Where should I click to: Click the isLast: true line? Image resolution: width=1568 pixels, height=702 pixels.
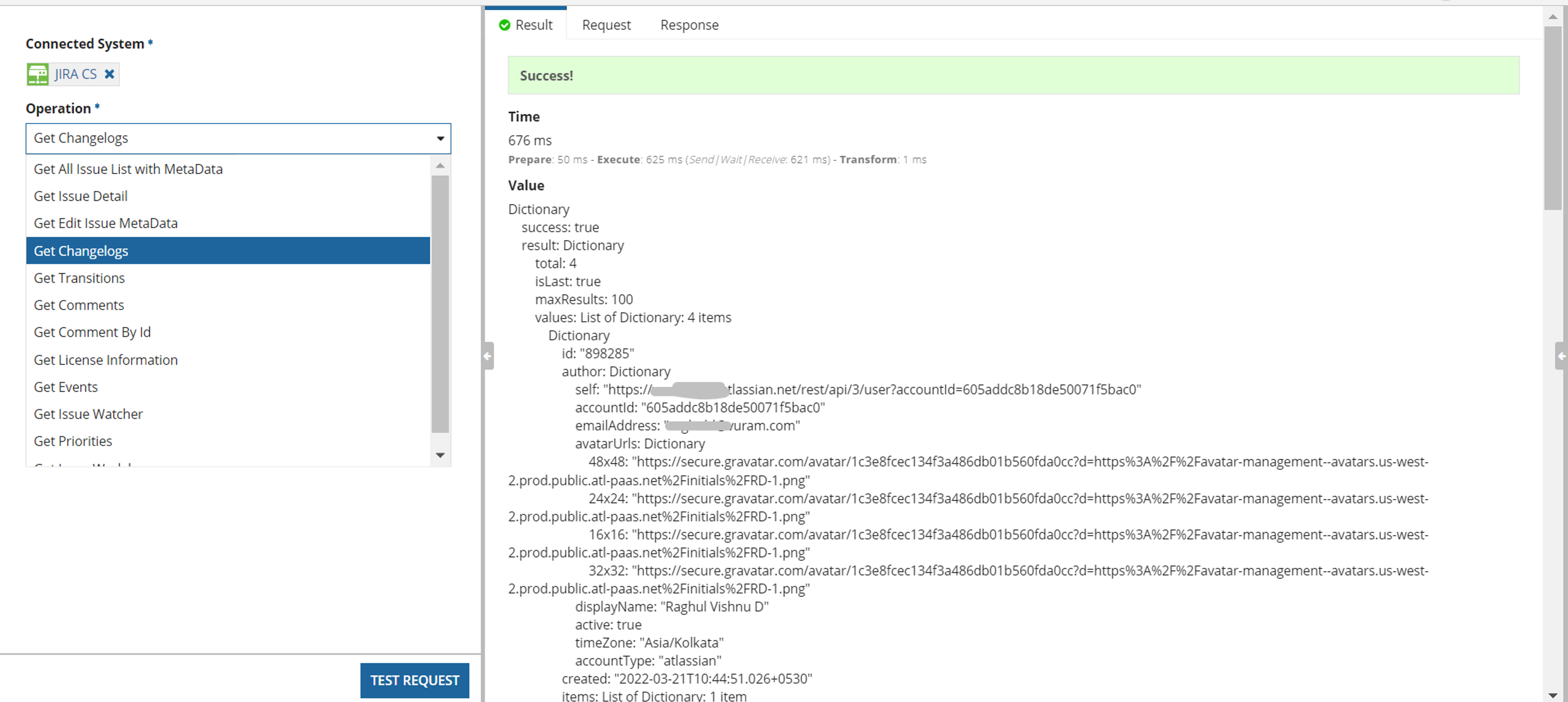(567, 282)
